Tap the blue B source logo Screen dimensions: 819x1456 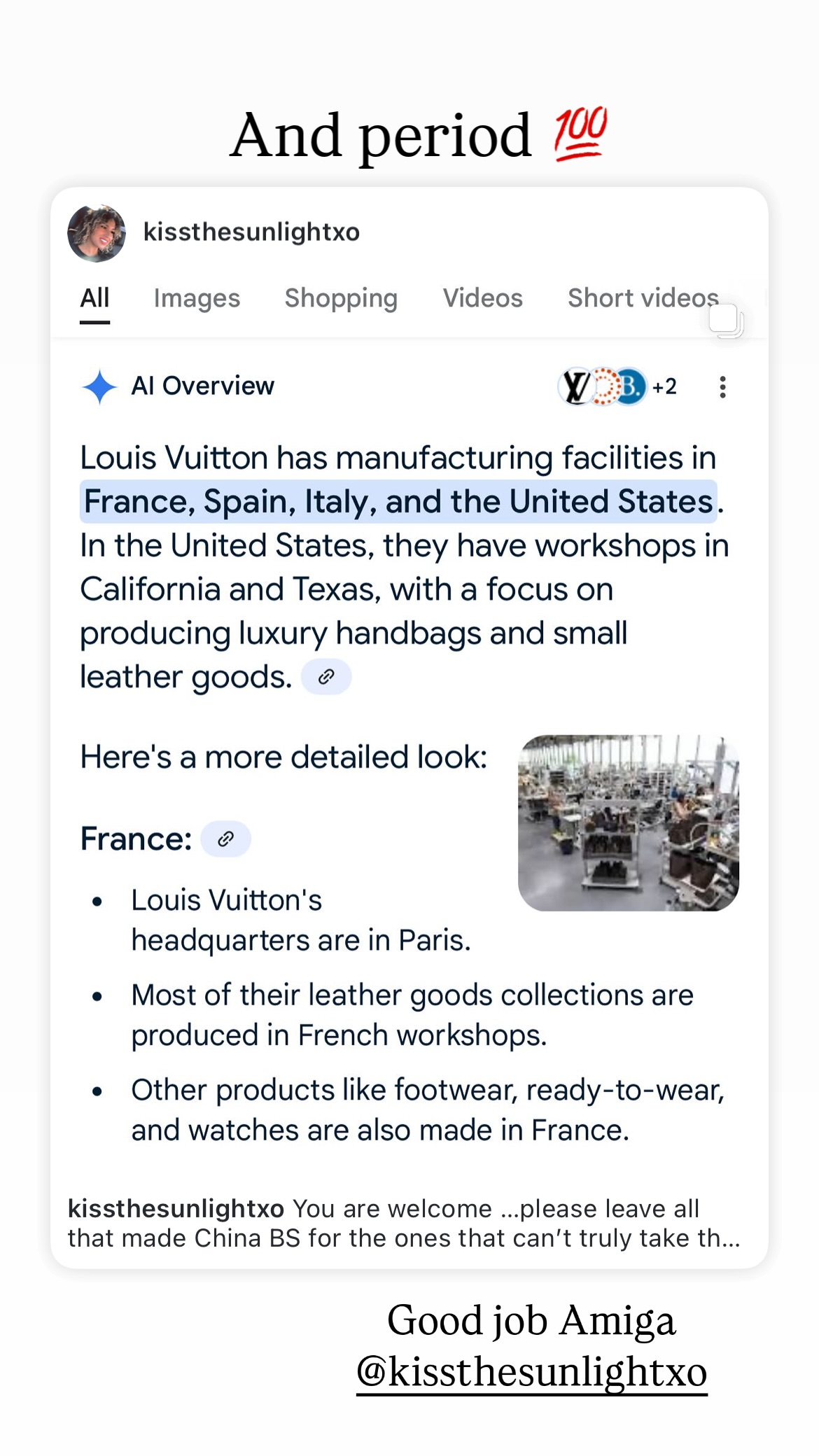[630, 386]
